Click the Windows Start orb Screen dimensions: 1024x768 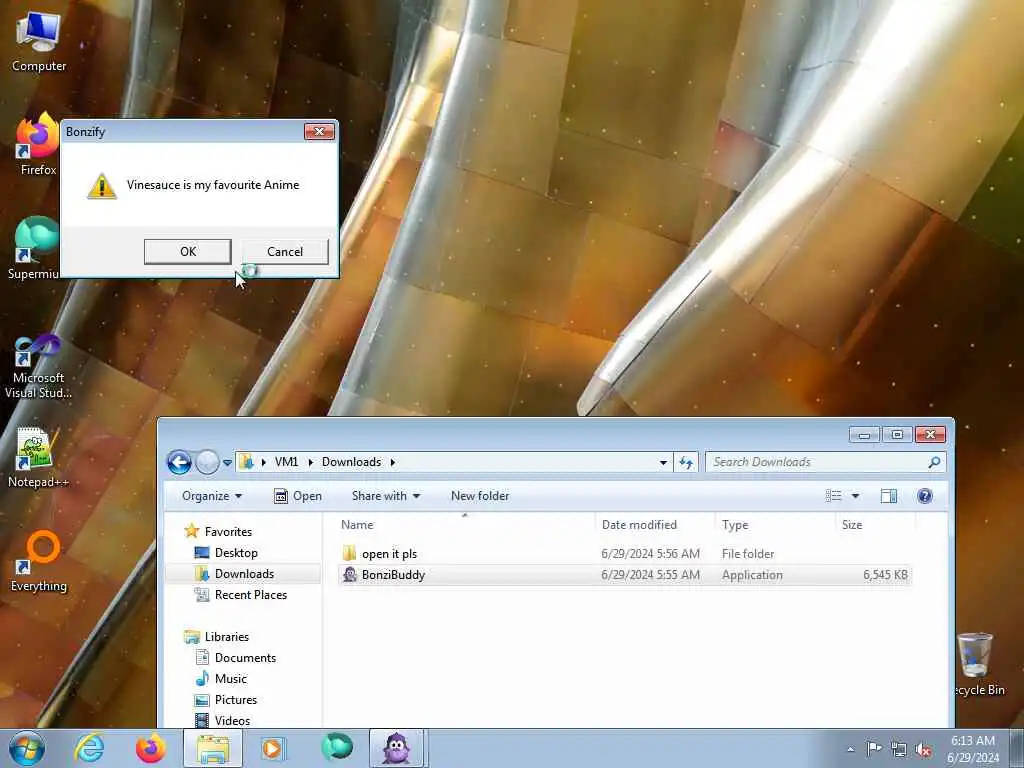click(27, 748)
